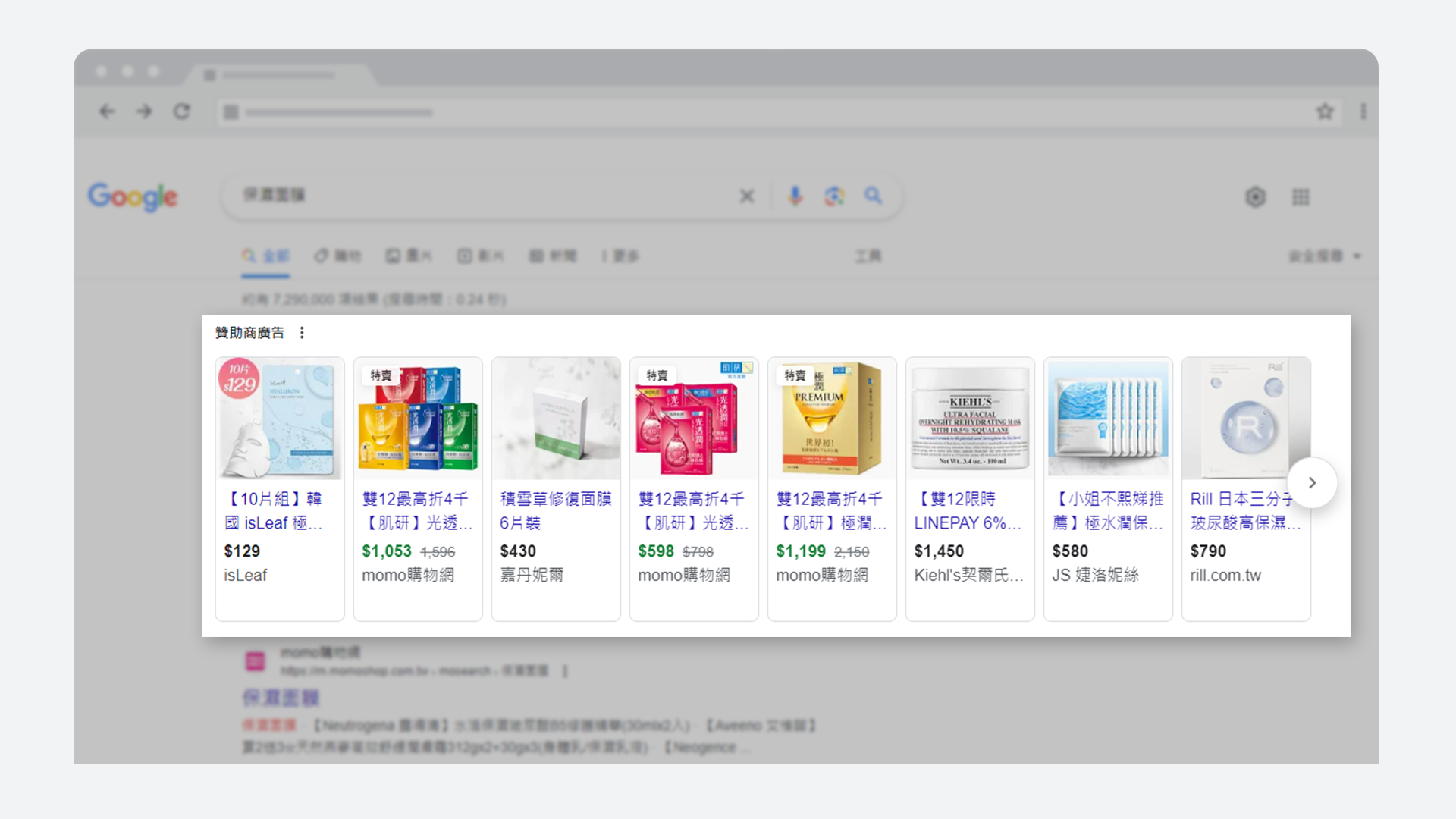Viewport: 1456px width, 819px height.
Task: Bookmark page with the star icon
Action: pos(1325,111)
